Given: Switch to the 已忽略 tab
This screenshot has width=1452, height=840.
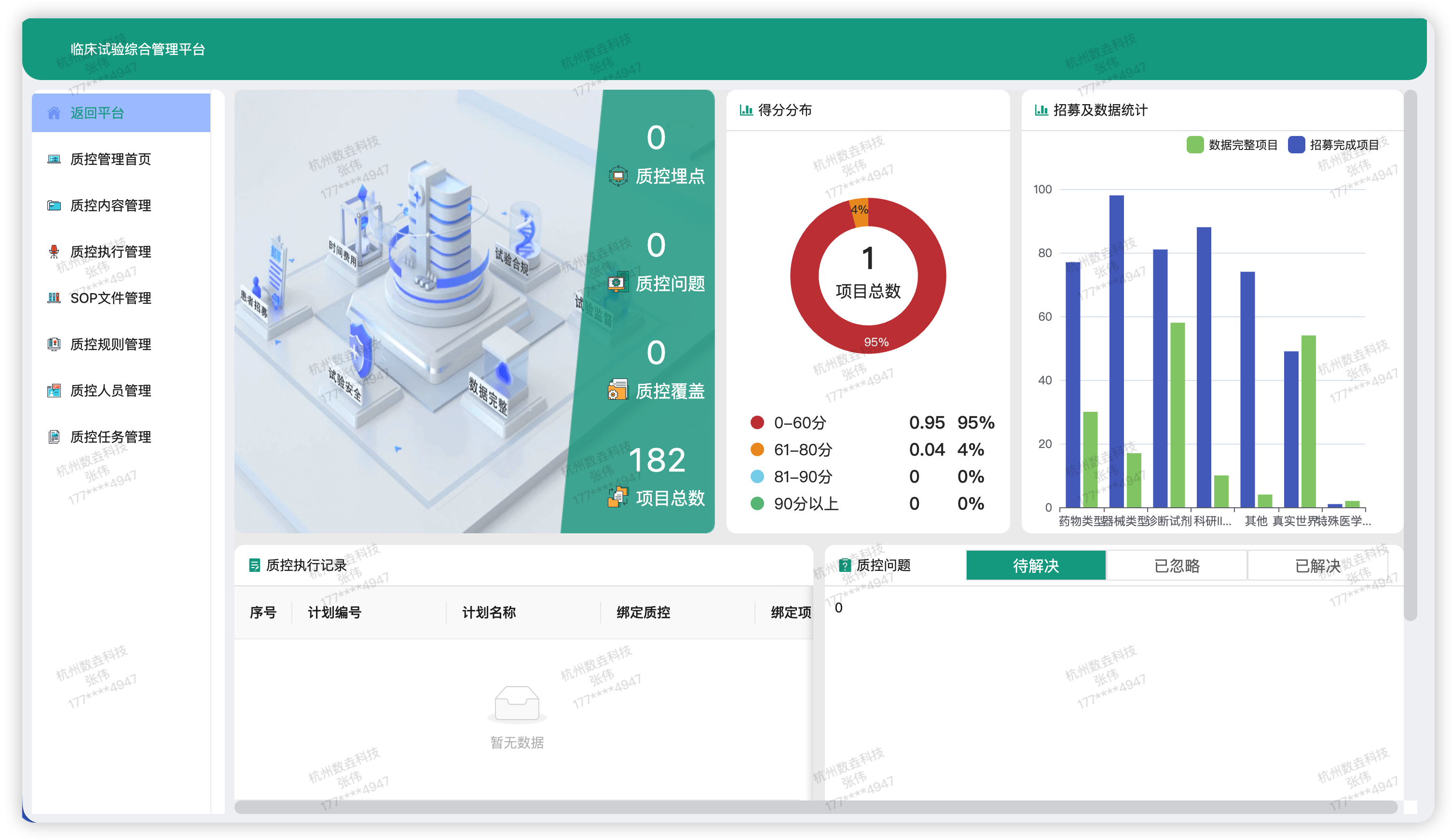Looking at the screenshot, I should [1177, 566].
